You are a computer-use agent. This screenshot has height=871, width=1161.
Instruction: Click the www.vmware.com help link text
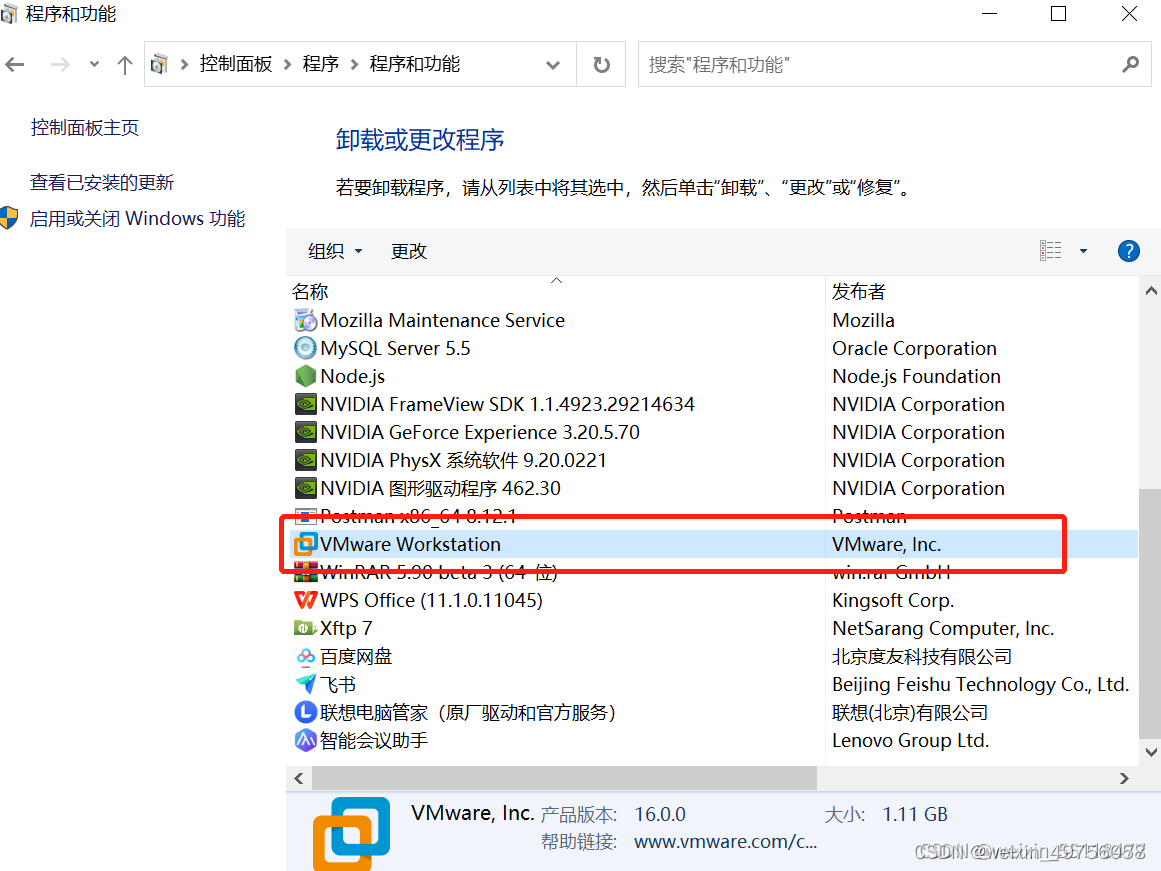tap(726, 842)
